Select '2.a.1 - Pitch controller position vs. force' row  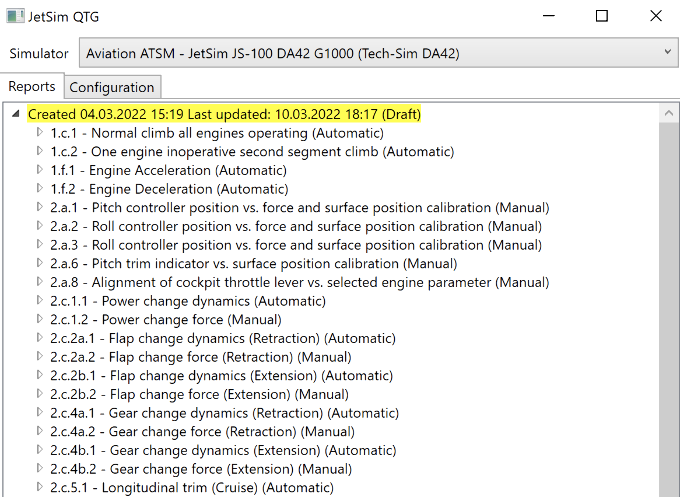pyautogui.click(x=300, y=208)
